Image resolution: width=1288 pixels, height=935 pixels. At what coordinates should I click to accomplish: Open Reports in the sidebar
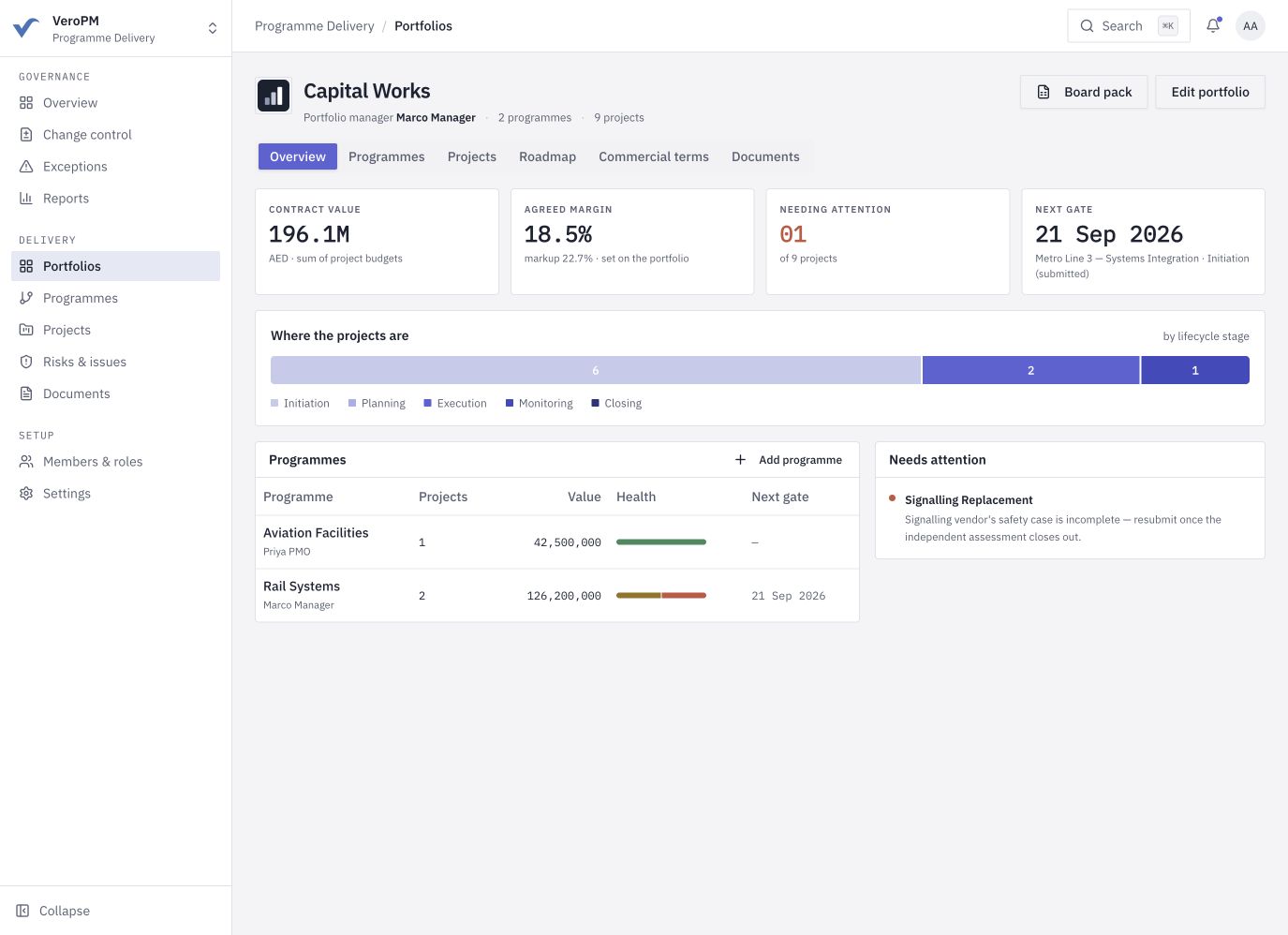tap(116, 199)
